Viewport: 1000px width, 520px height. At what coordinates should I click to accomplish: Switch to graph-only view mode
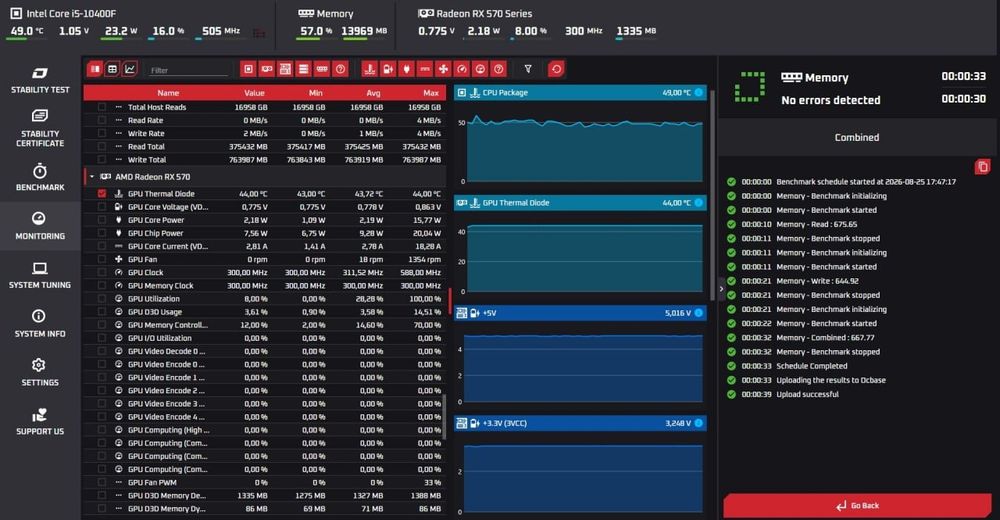coord(130,69)
